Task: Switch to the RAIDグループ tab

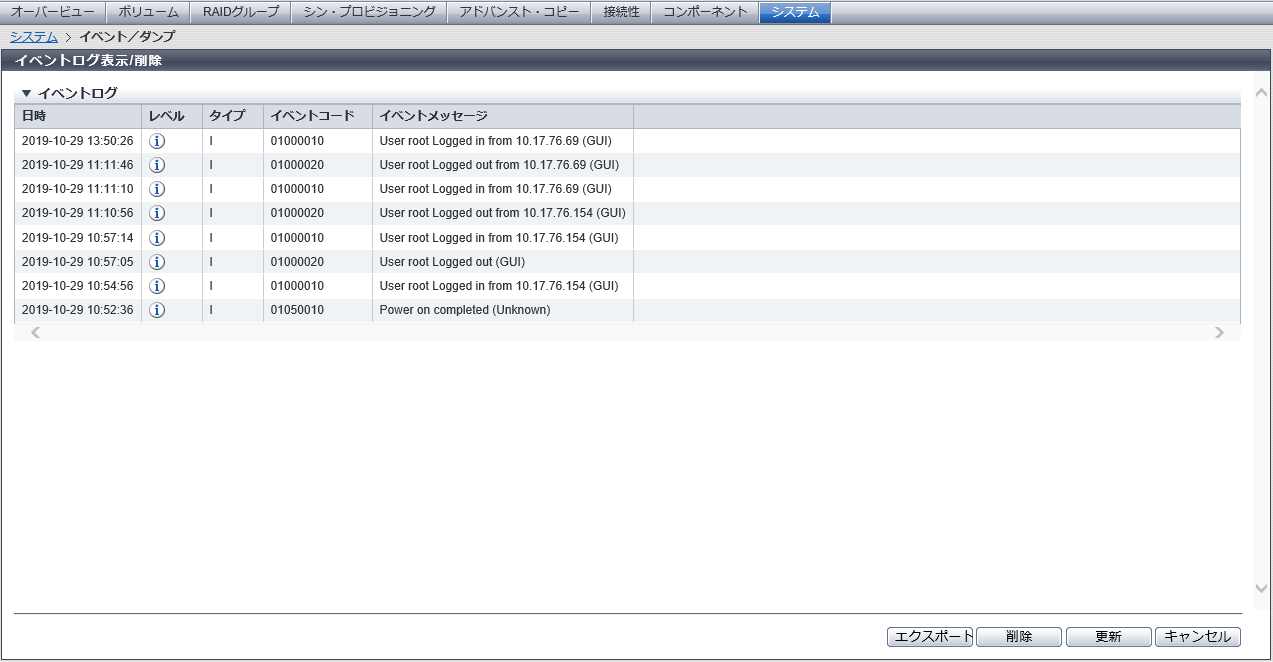Action: (x=241, y=12)
